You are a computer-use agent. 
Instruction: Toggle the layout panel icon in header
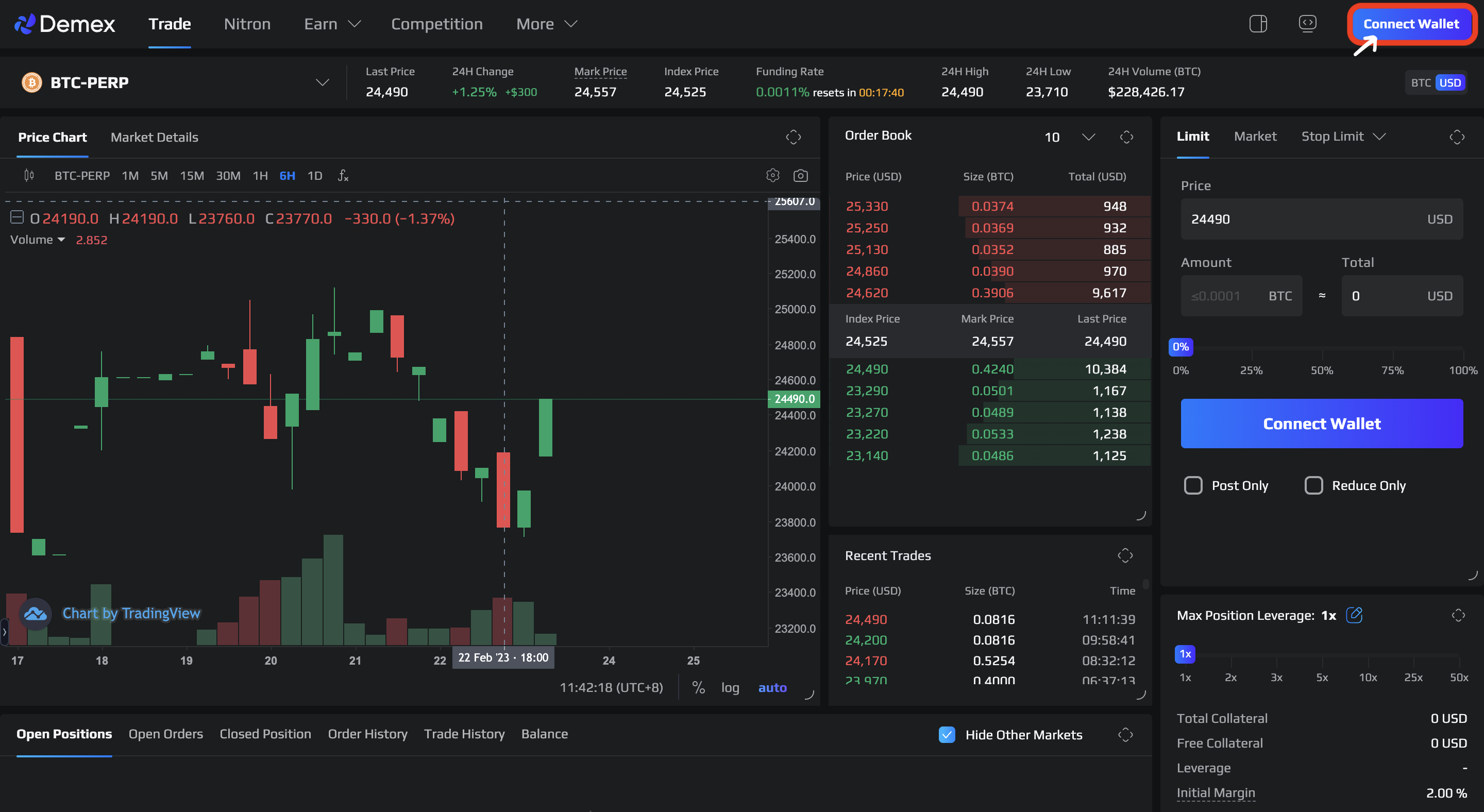point(1258,24)
